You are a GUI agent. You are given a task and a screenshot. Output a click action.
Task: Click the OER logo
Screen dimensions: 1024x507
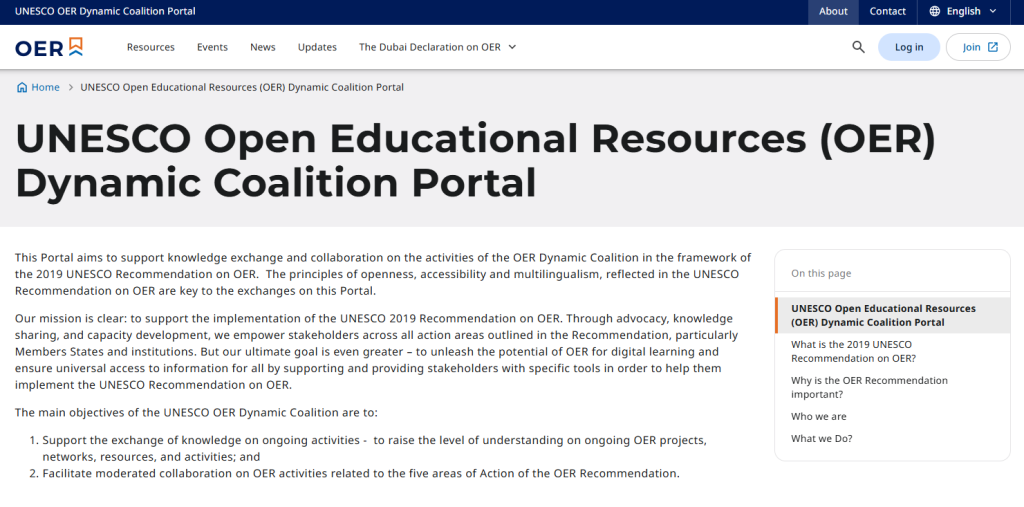click(x=49, y=47)
